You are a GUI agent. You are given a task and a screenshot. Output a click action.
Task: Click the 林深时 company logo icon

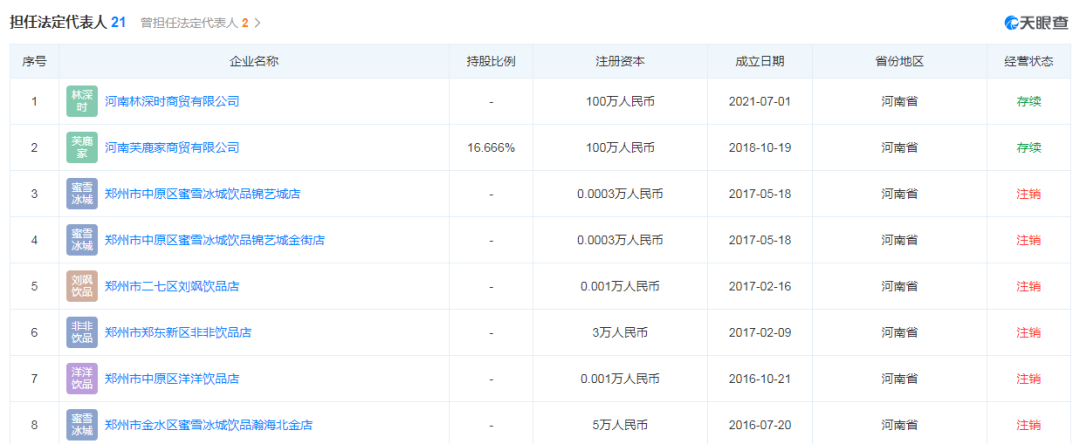[x=82, y=101]
